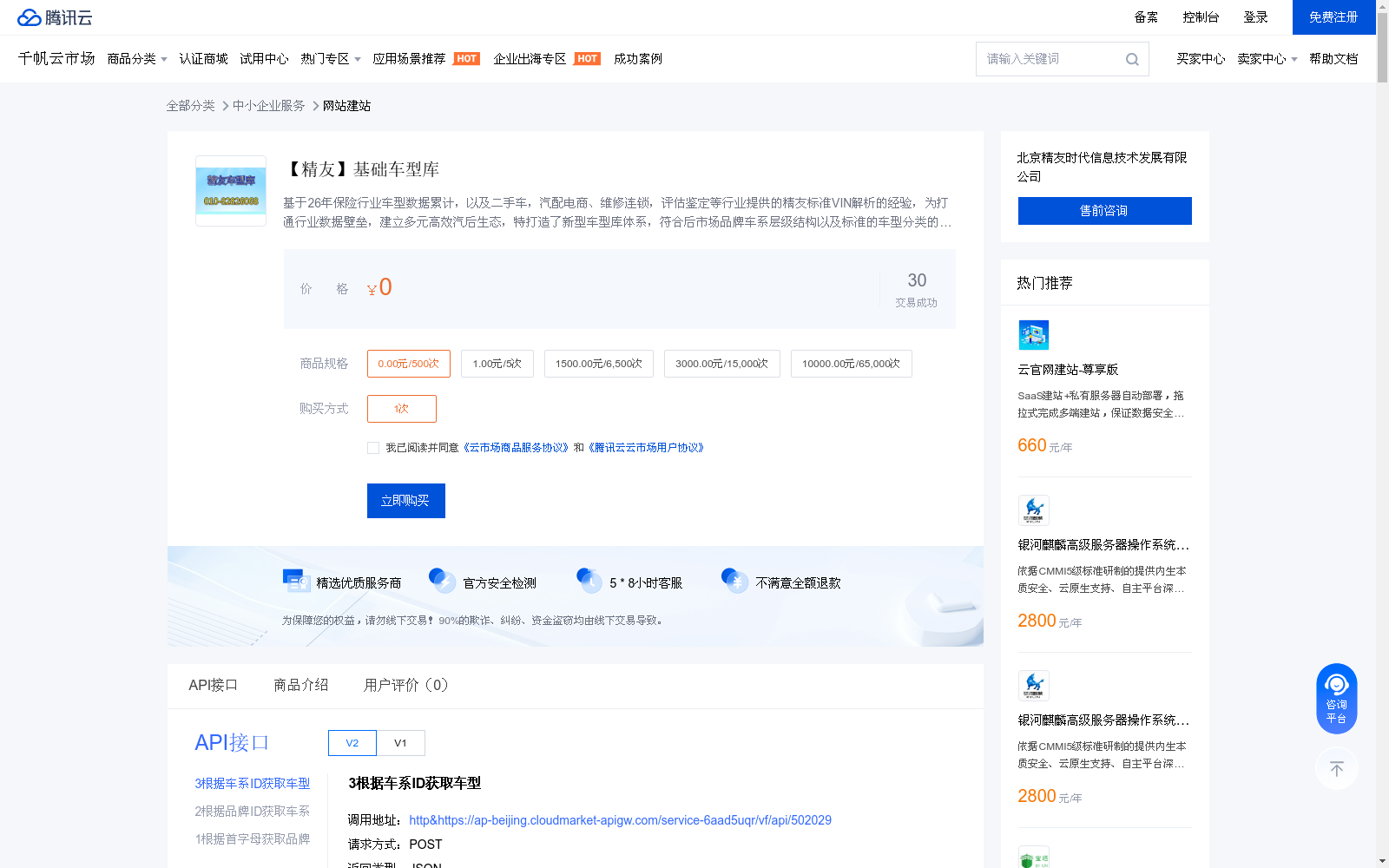Open the 试用中心 menu item
This screenshot has width=1389, height=868.
coord(264,59)
